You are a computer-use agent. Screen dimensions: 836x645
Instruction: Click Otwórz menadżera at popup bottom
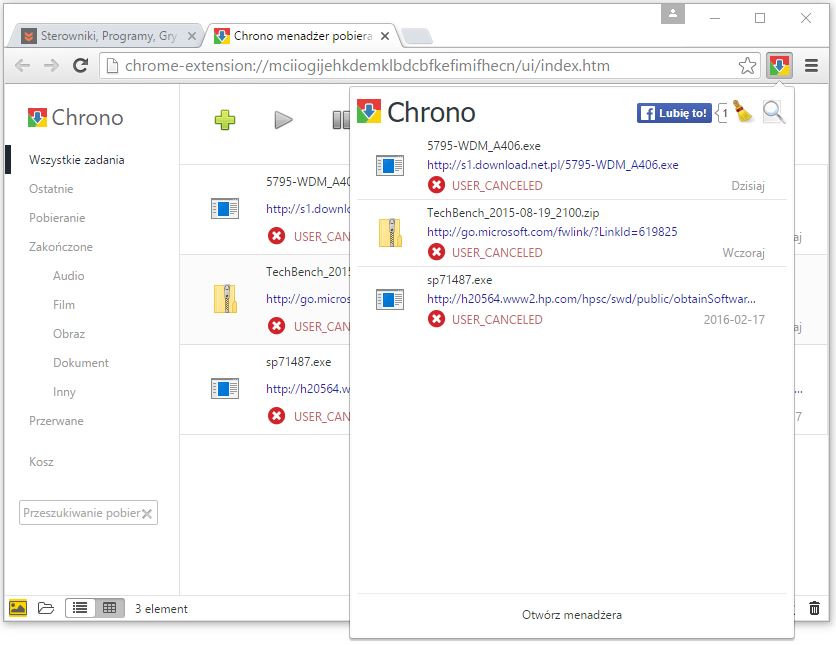(x=572, y=615)
